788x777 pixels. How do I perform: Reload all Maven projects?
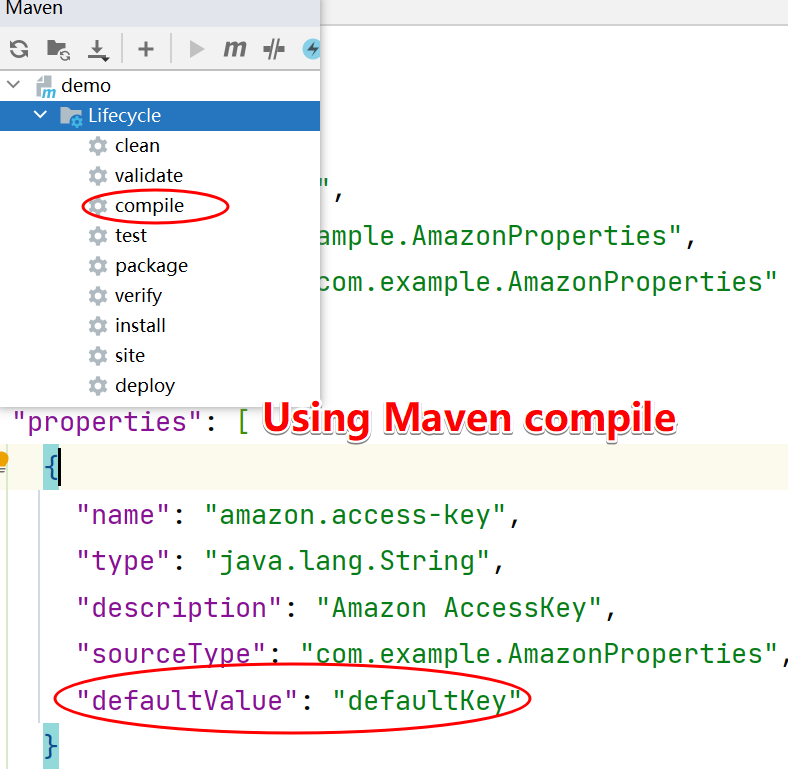point(19,49)
